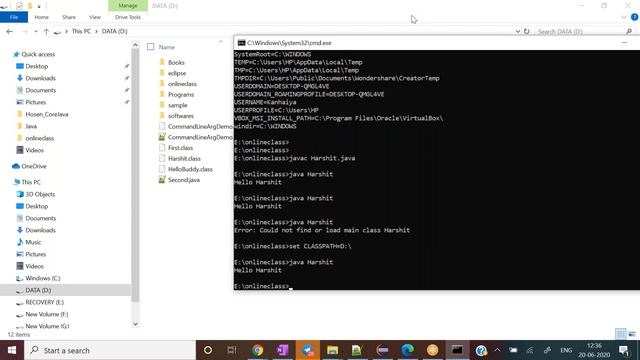Open Task View on the taskbar
640x360 pixels.
pos(232,350)
